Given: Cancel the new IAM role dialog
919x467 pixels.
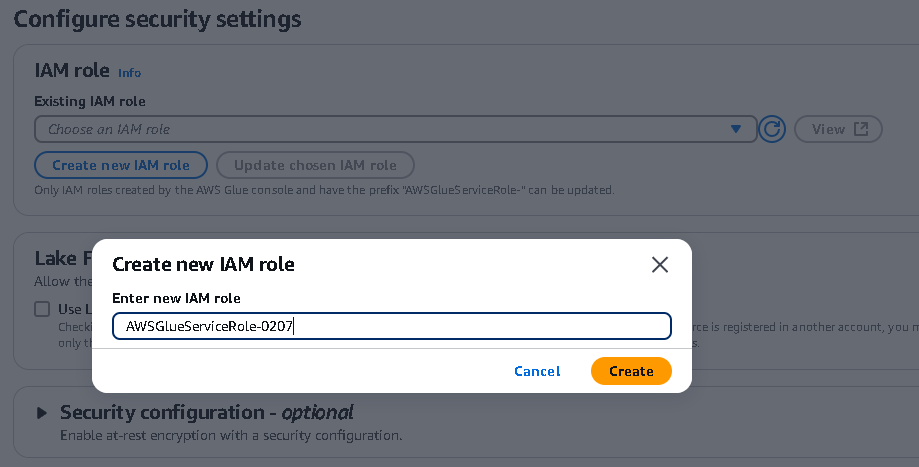Looking at the screenshot, I should (x=537, y=371).
